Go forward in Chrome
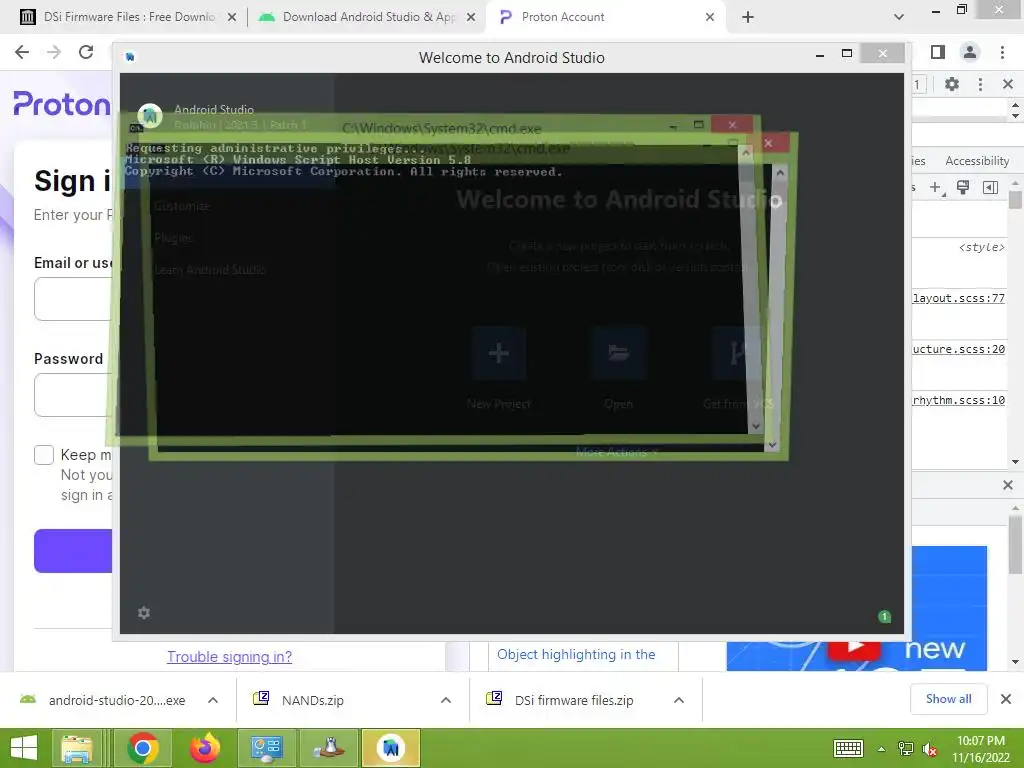 click(54, 52)
